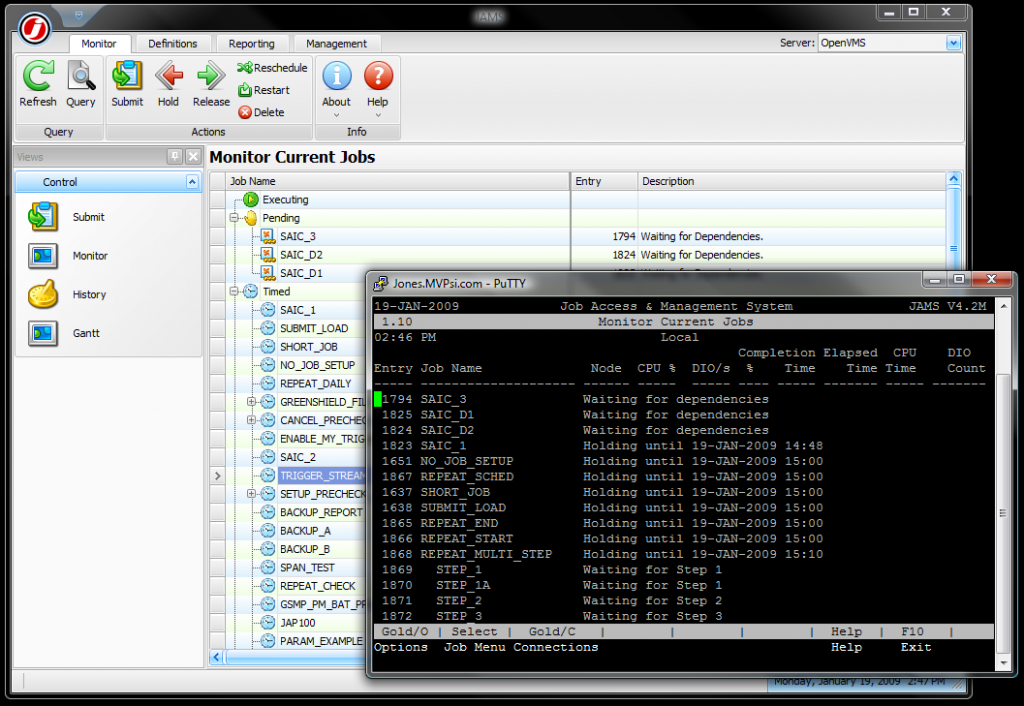
Task: Switch to the Definitions ribbon tab
Action: (x=172, y=44)
